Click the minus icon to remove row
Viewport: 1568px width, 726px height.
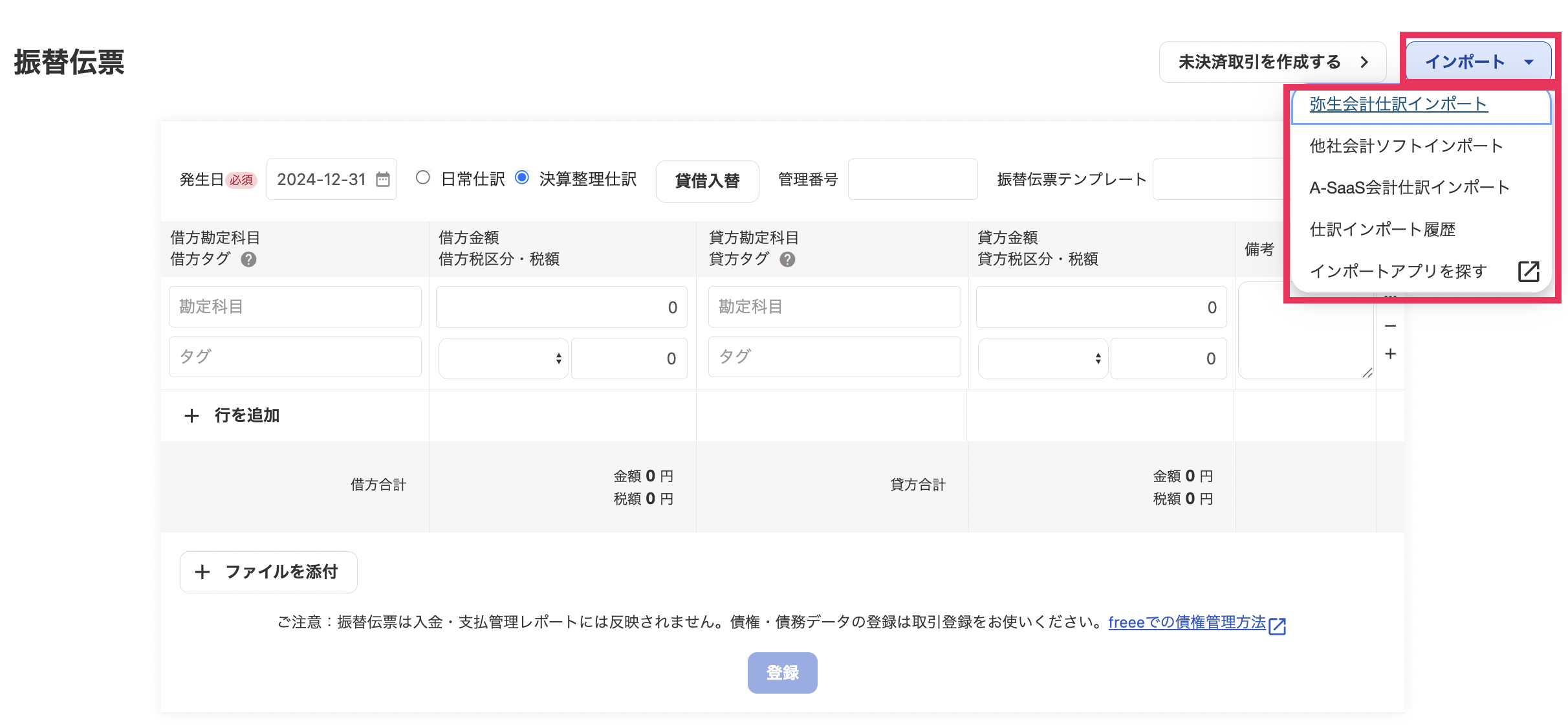tap(1391, 326)
